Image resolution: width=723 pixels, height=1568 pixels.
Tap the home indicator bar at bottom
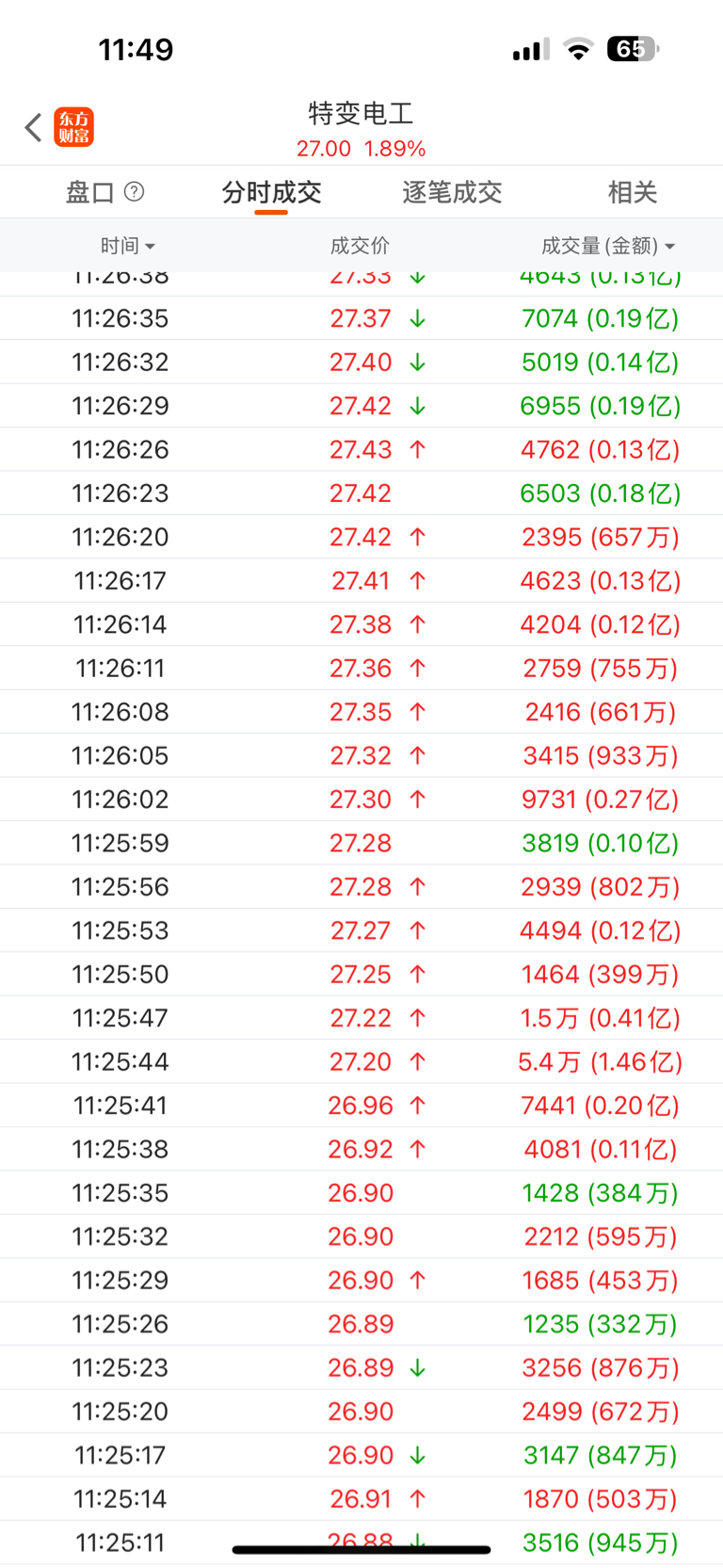(361, 1549)
